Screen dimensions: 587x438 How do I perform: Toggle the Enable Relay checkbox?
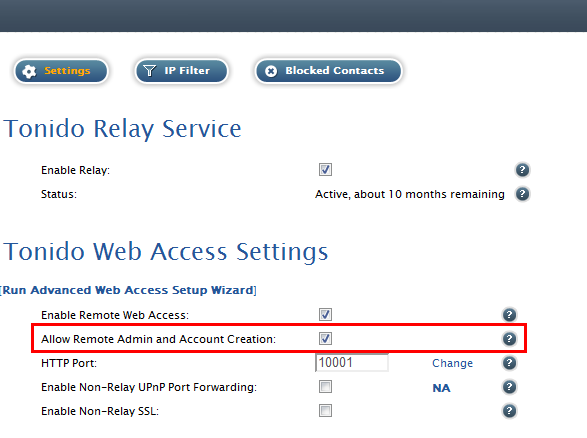(325, 170)
